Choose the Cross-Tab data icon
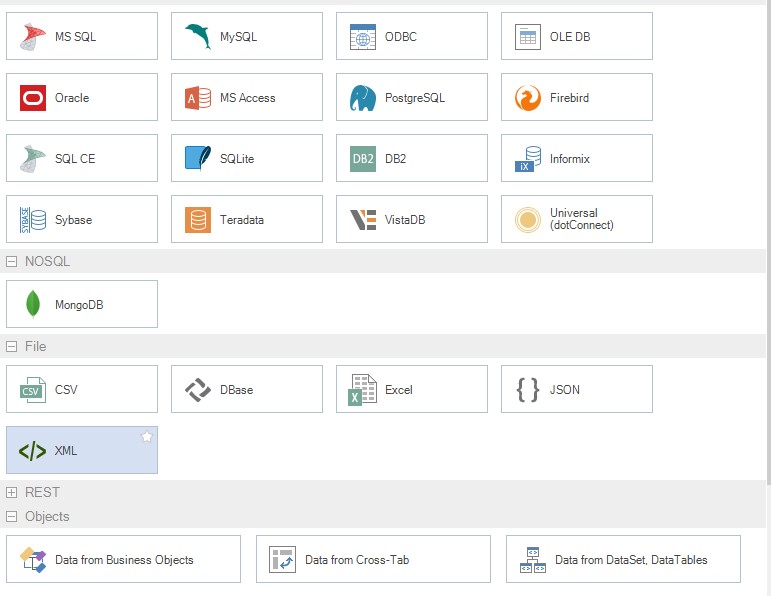771x596 pixels. (282, 560)
